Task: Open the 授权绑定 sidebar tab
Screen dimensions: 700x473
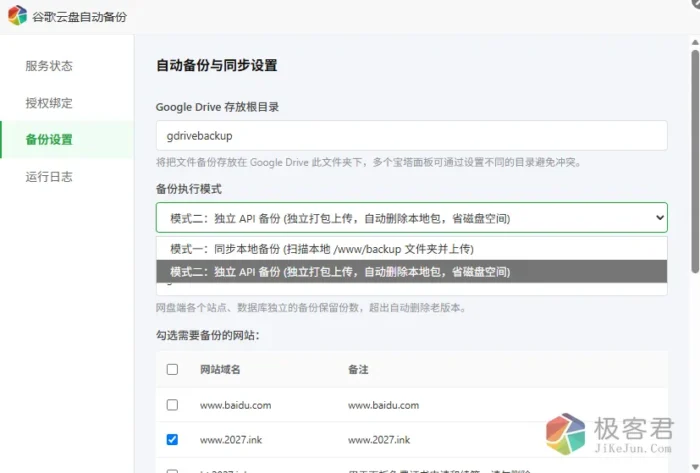Action: [49, 103]
